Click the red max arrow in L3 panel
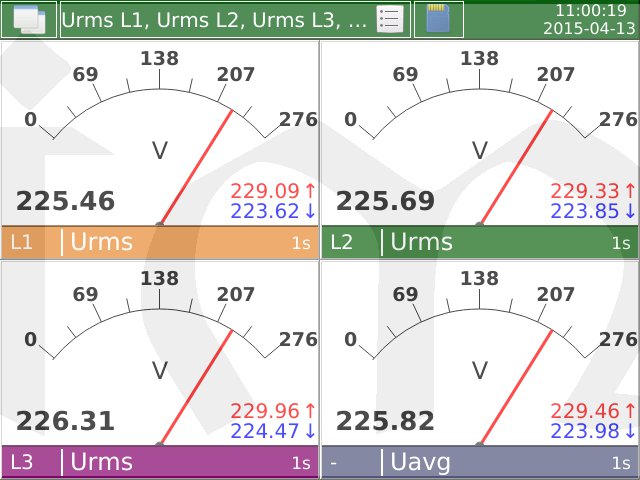Viewport: 640px width, 480px height. tap(310, 410)
